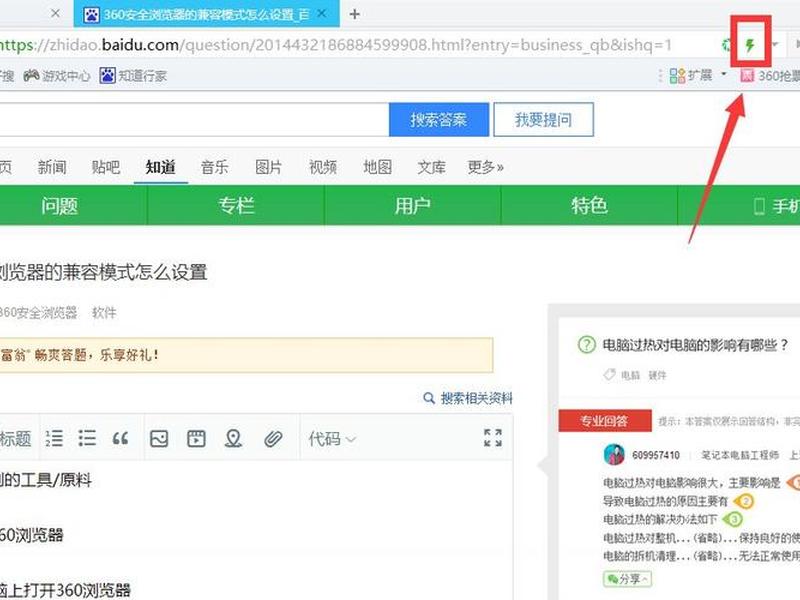Click green marker 3 in answer outline
Screen dimensions: 800x600
[733, 519]
